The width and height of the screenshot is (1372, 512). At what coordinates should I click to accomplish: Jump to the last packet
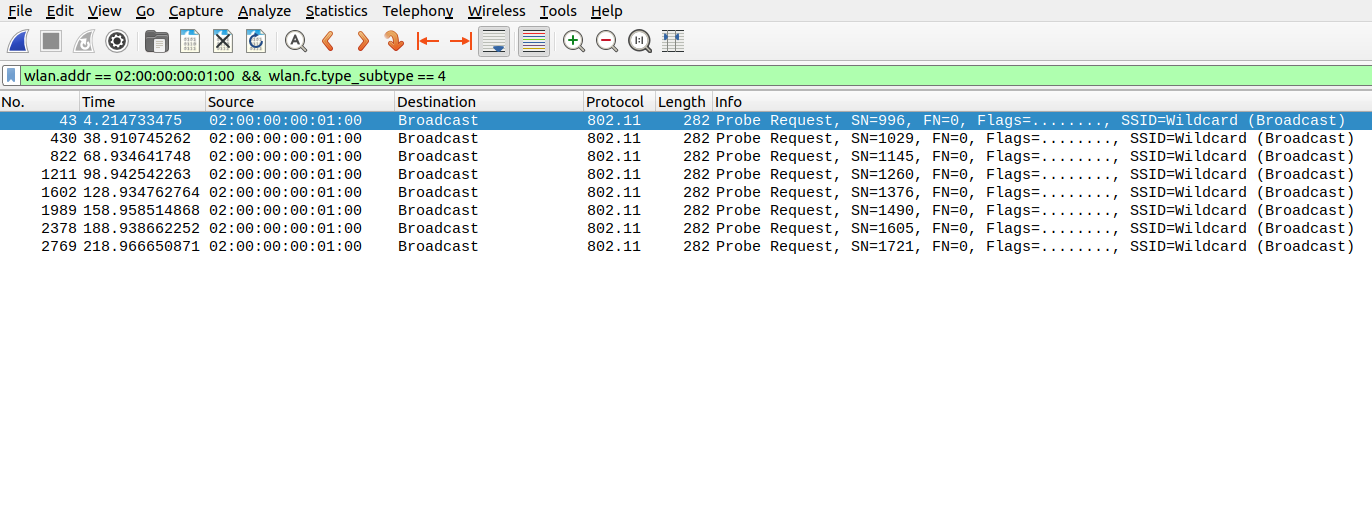point(460,41)
